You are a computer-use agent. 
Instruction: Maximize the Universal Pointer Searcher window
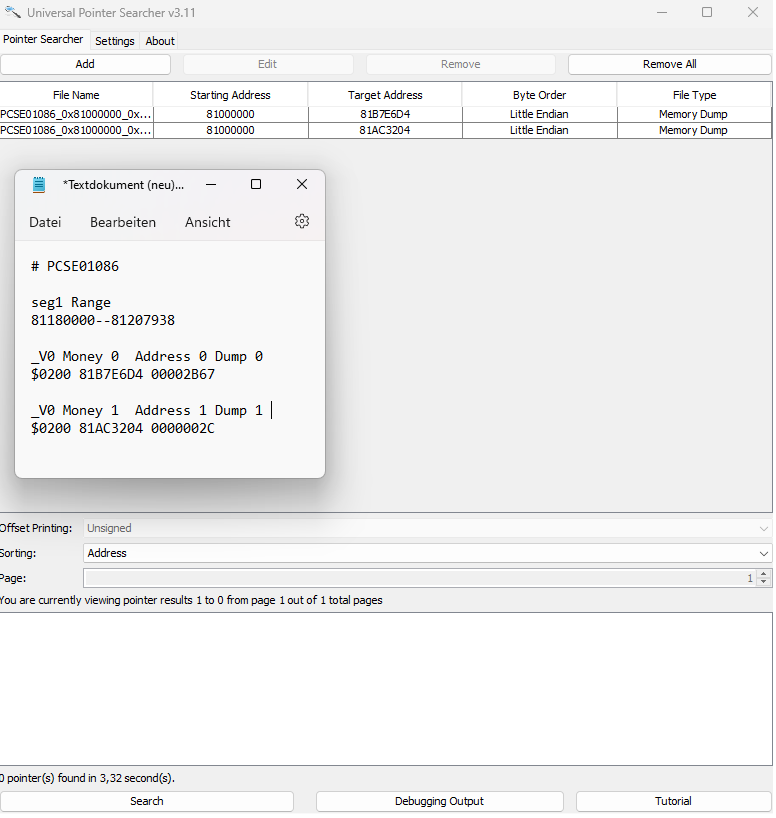coord(707,12)
